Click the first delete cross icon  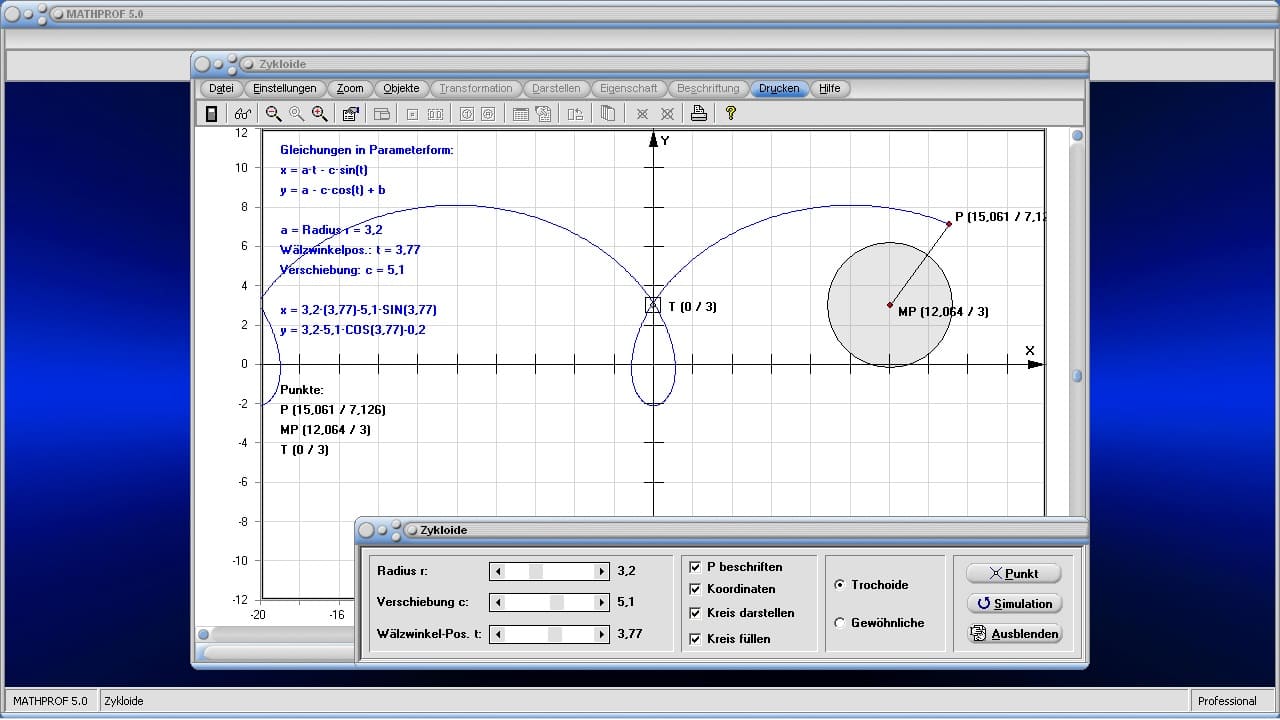642,114
